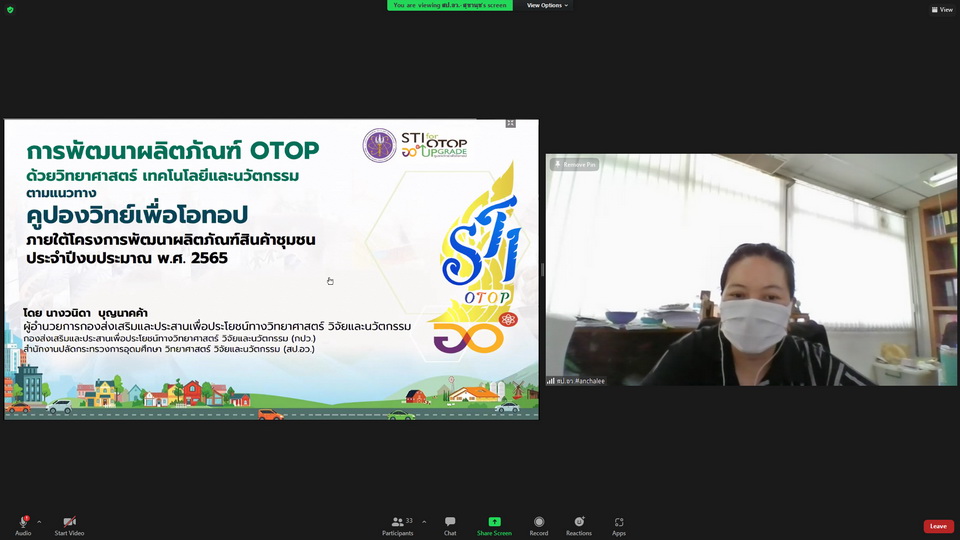This screenshot has height=540, width=960.
Task: Click the round purple ministry emblem on slide
Action: coord(380,146)
